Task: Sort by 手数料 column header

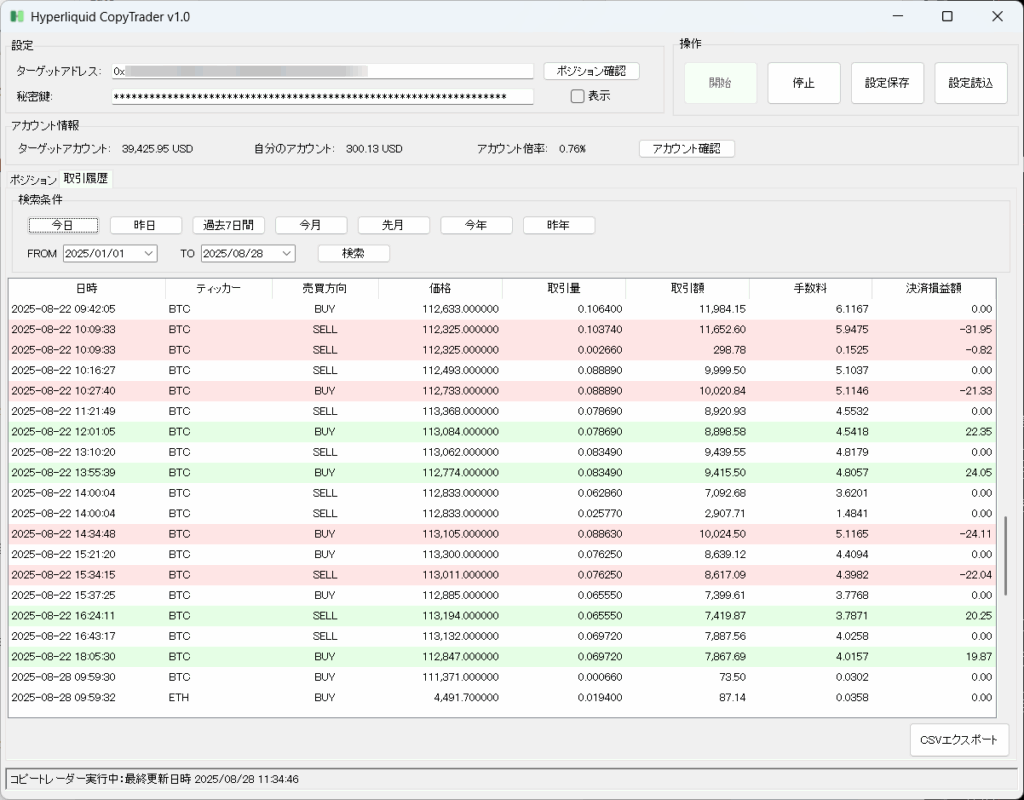Action: pos(810,288)
